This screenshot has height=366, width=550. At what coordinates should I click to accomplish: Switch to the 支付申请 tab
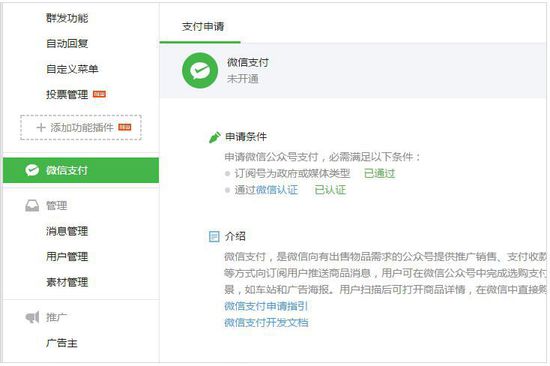pyautogui.click(x=203, y=27)
